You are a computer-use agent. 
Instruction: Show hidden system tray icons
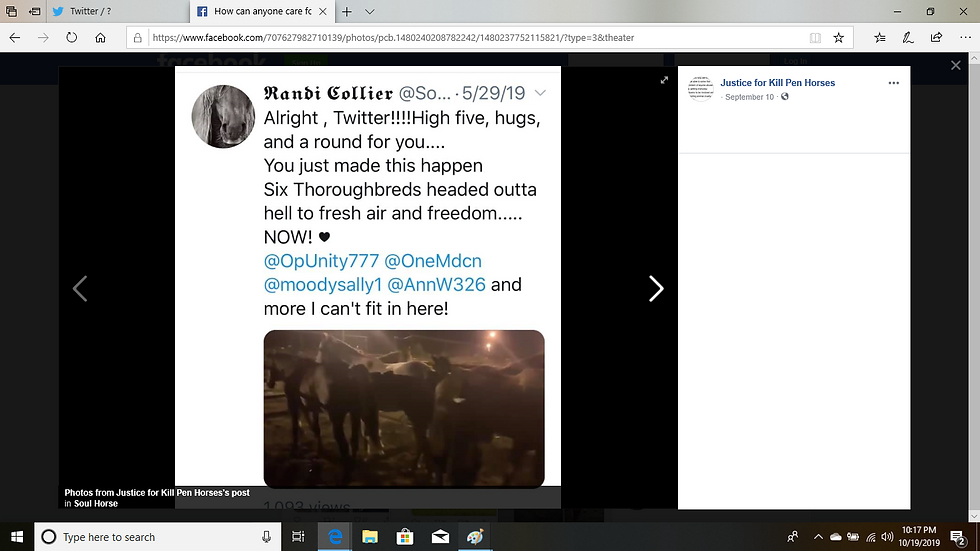tap(818, 537)
